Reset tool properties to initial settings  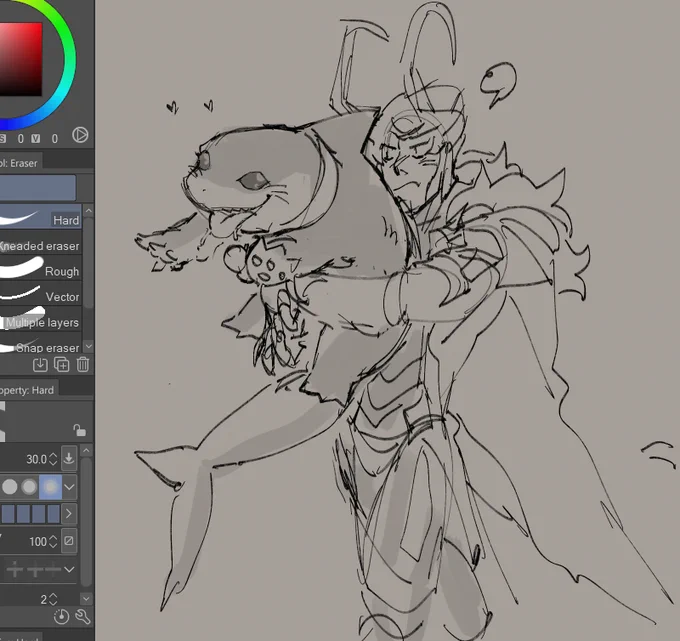pos(61,616)
